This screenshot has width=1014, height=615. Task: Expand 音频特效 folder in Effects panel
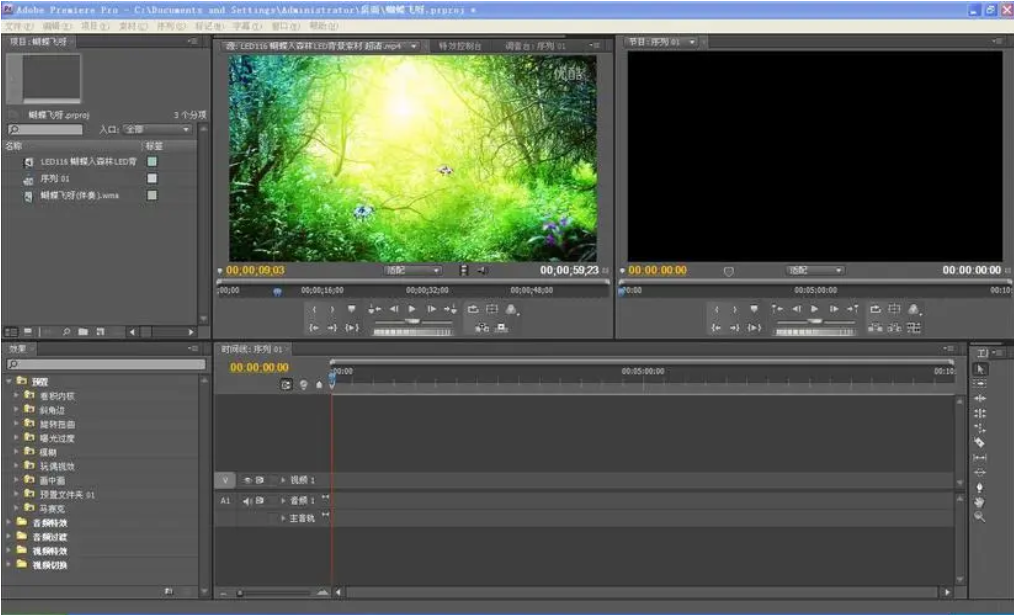pos(9,523)
